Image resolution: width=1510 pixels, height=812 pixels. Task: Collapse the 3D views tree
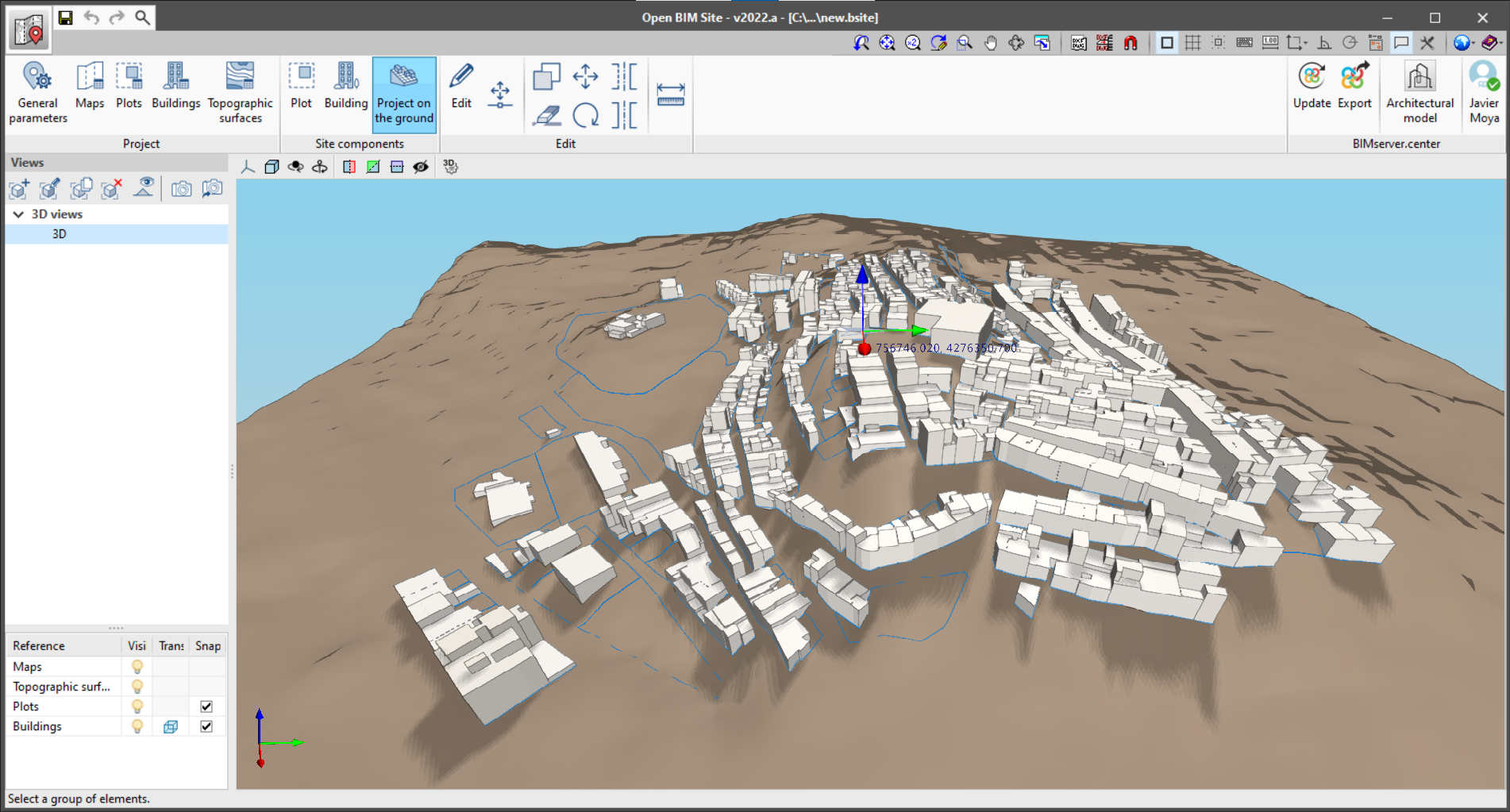click(17, 214)
